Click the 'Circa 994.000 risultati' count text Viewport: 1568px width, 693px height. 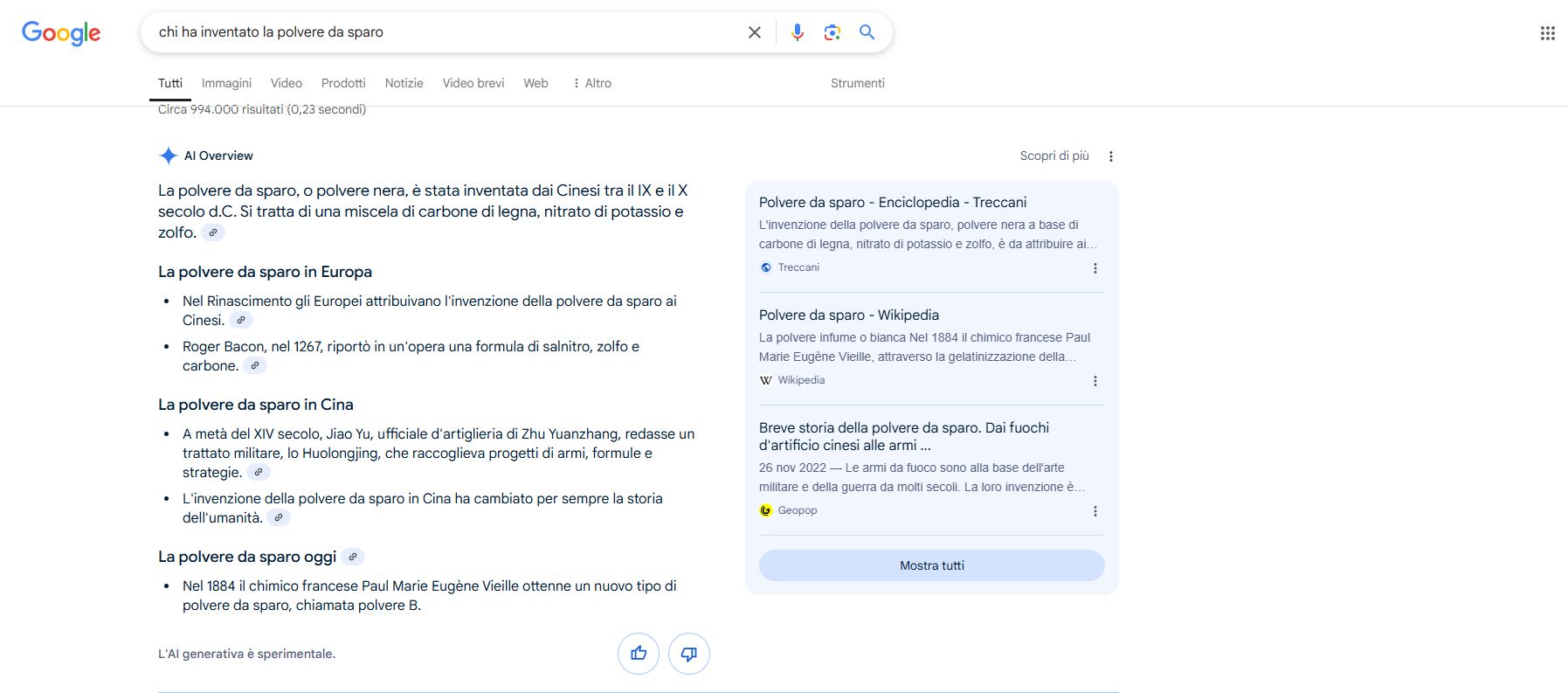[x=262, y=109]
